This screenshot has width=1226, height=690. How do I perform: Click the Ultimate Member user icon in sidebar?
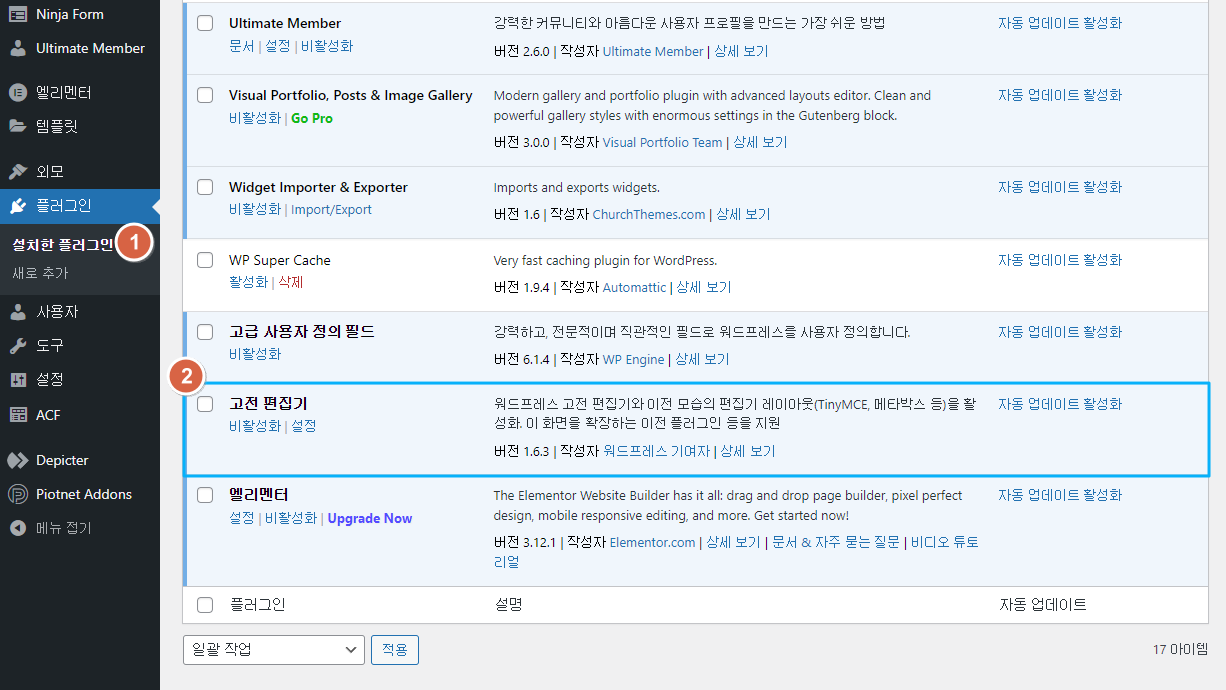[18, 48]
